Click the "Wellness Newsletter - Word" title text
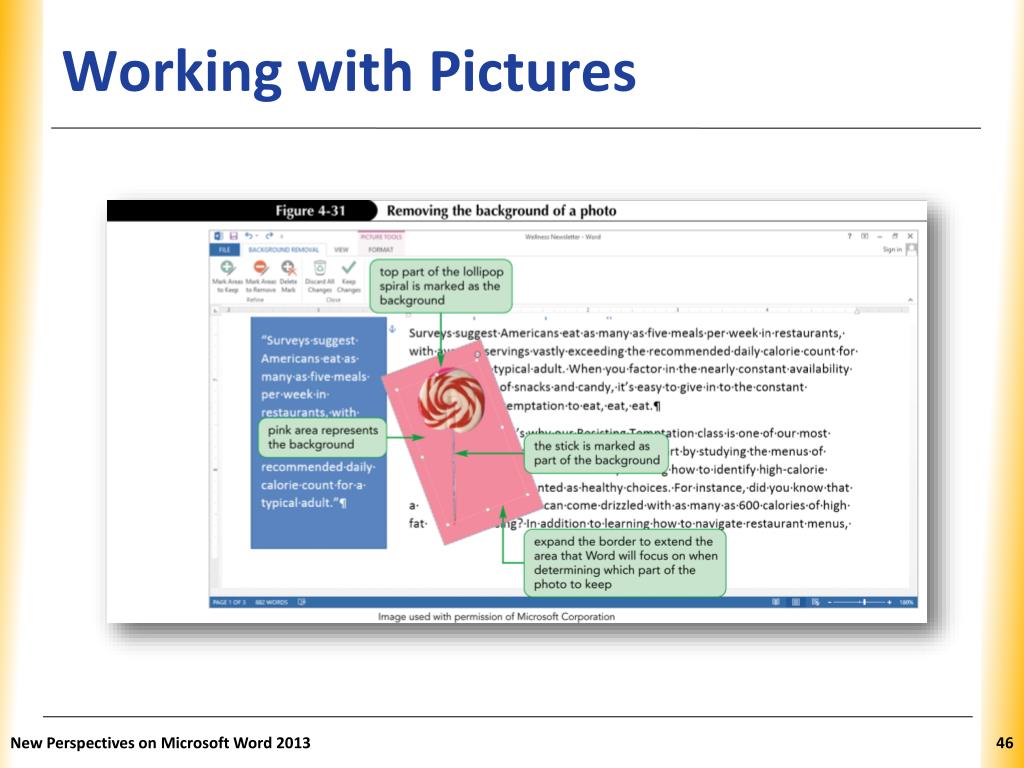This screenshot has height=768, width=1024. tap(562, 236)
